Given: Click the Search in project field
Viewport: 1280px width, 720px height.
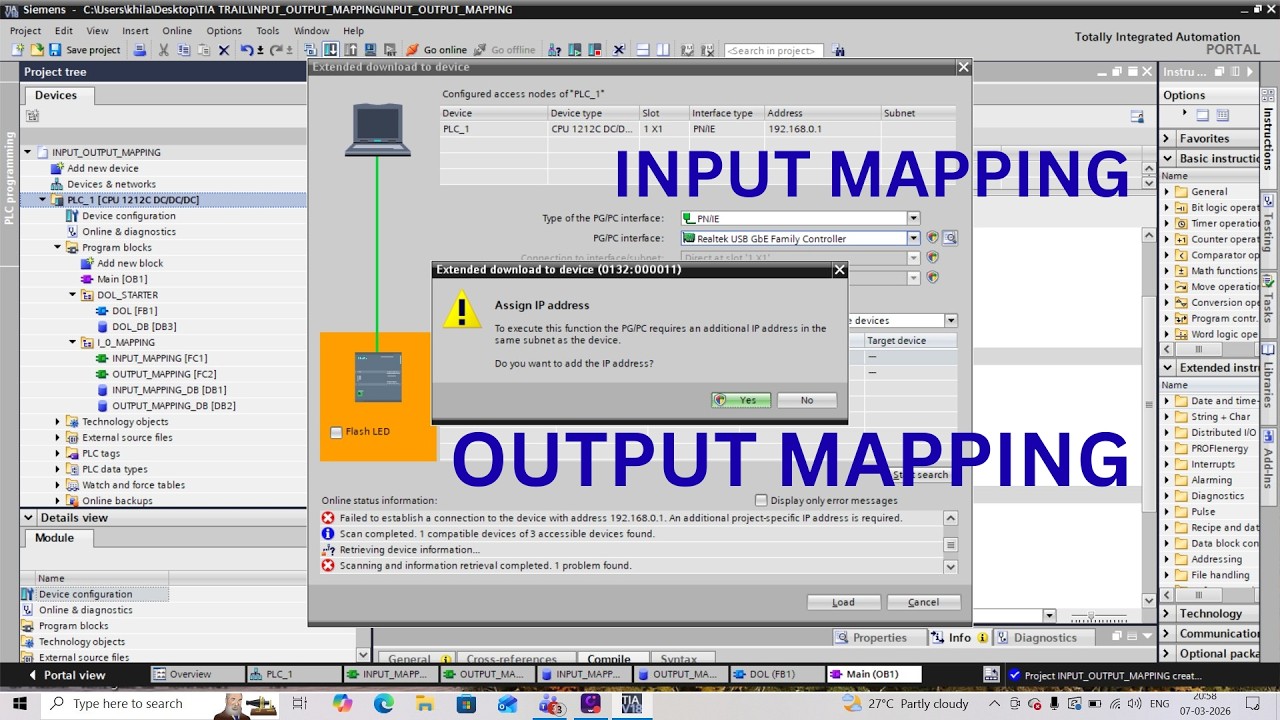Looking at the screenshot, I should point(774,50).
